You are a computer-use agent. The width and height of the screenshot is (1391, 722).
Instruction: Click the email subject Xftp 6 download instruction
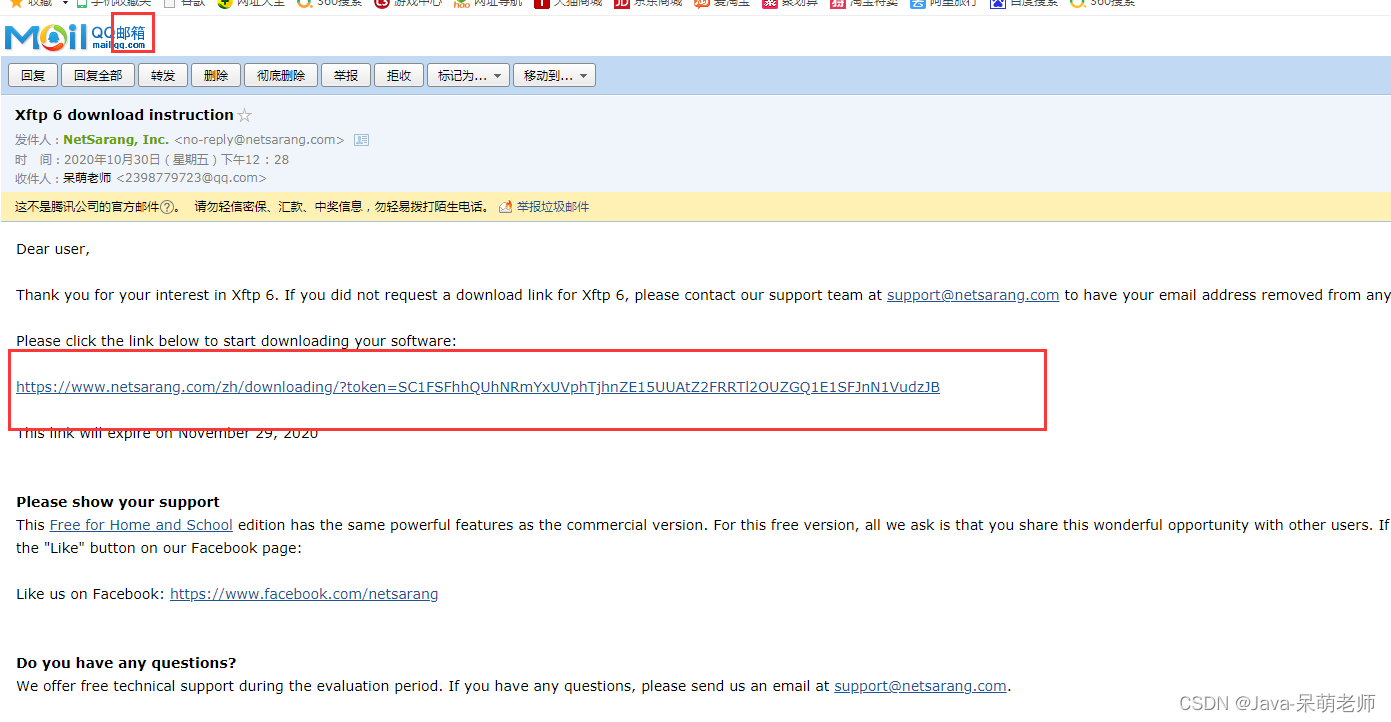click(124, 115)
